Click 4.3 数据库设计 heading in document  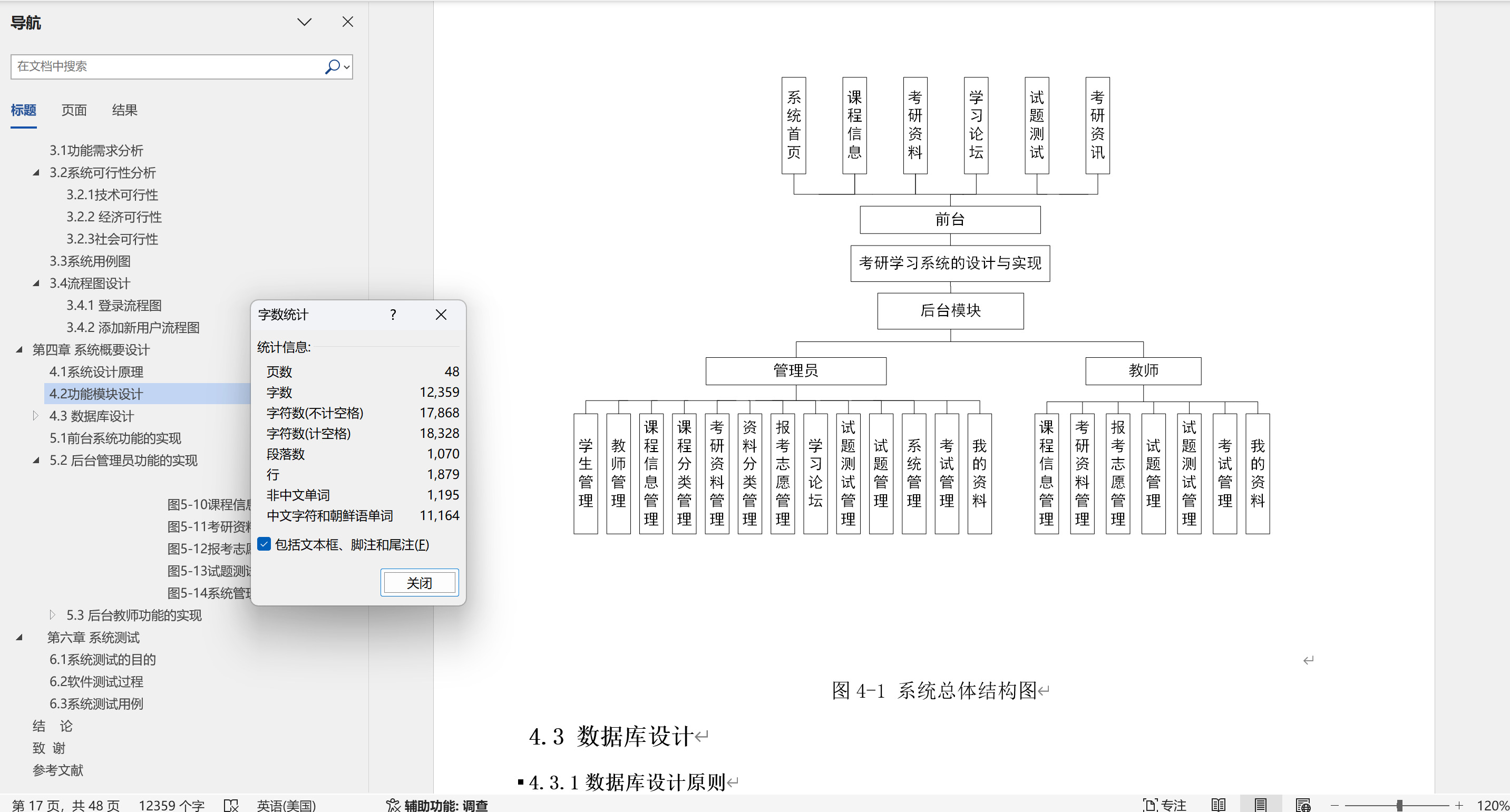tap(611, 737)
